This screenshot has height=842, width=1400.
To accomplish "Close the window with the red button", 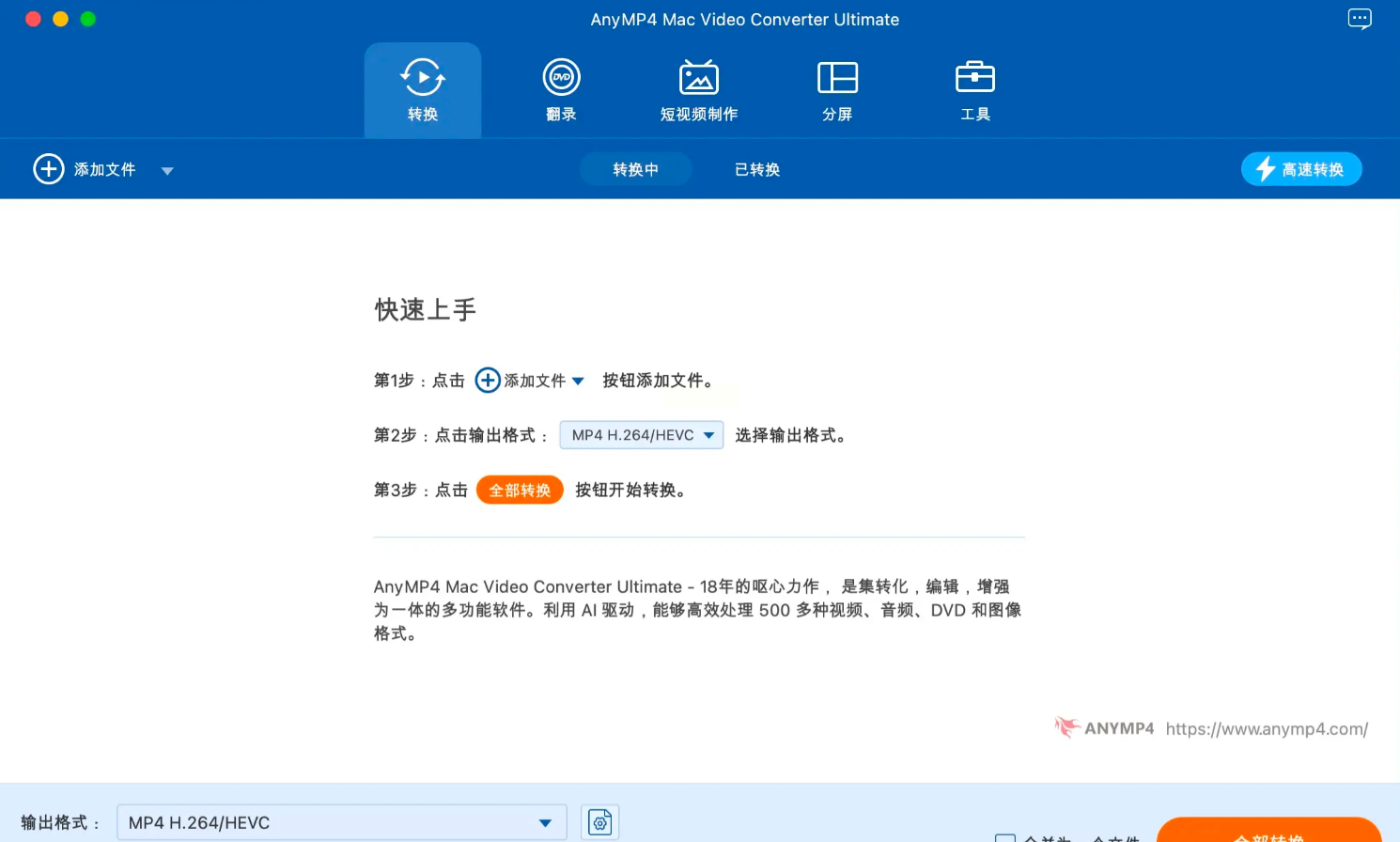I will [x=33, y=19].
